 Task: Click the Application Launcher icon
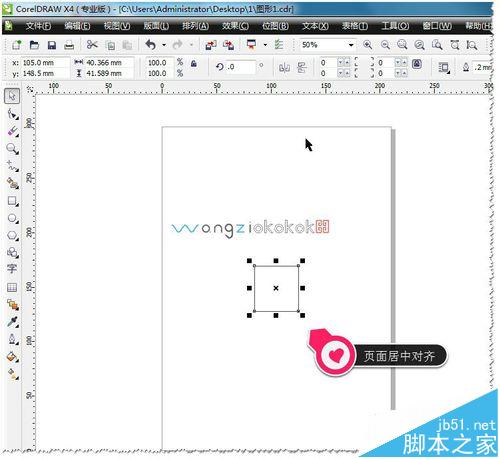(x=252, y=44)
